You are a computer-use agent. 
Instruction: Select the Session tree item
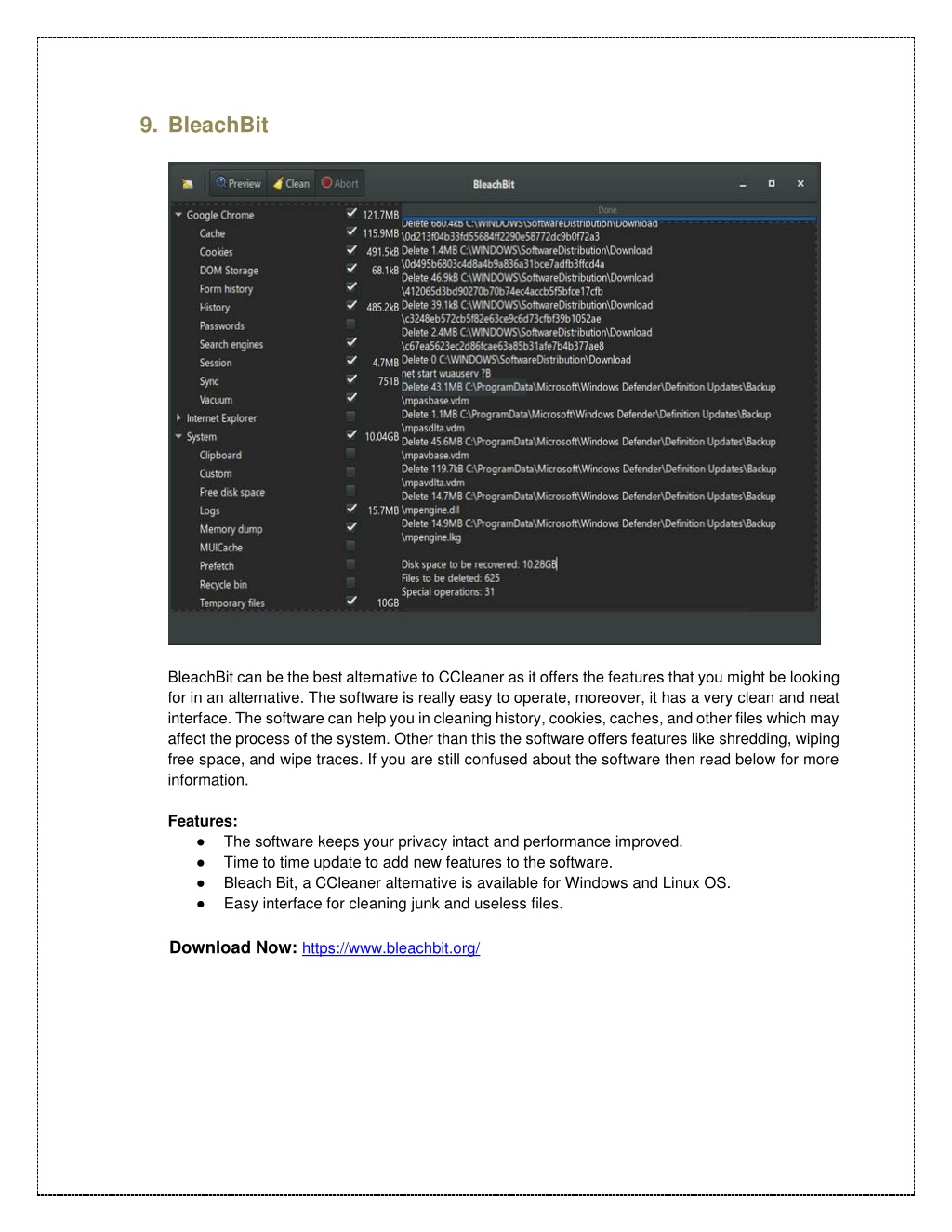216,363
